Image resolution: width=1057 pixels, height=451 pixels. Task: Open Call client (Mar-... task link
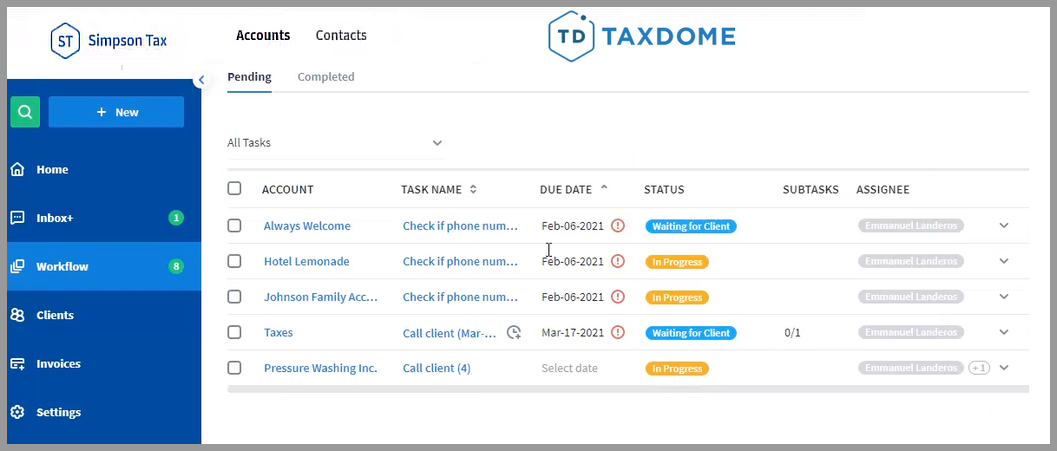tap(450, 332)
